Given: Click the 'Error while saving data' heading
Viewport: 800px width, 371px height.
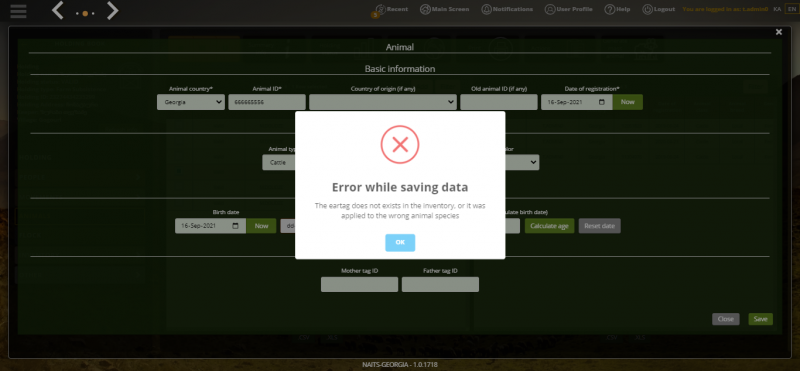Looking at the screenshot, I should 400,187.
